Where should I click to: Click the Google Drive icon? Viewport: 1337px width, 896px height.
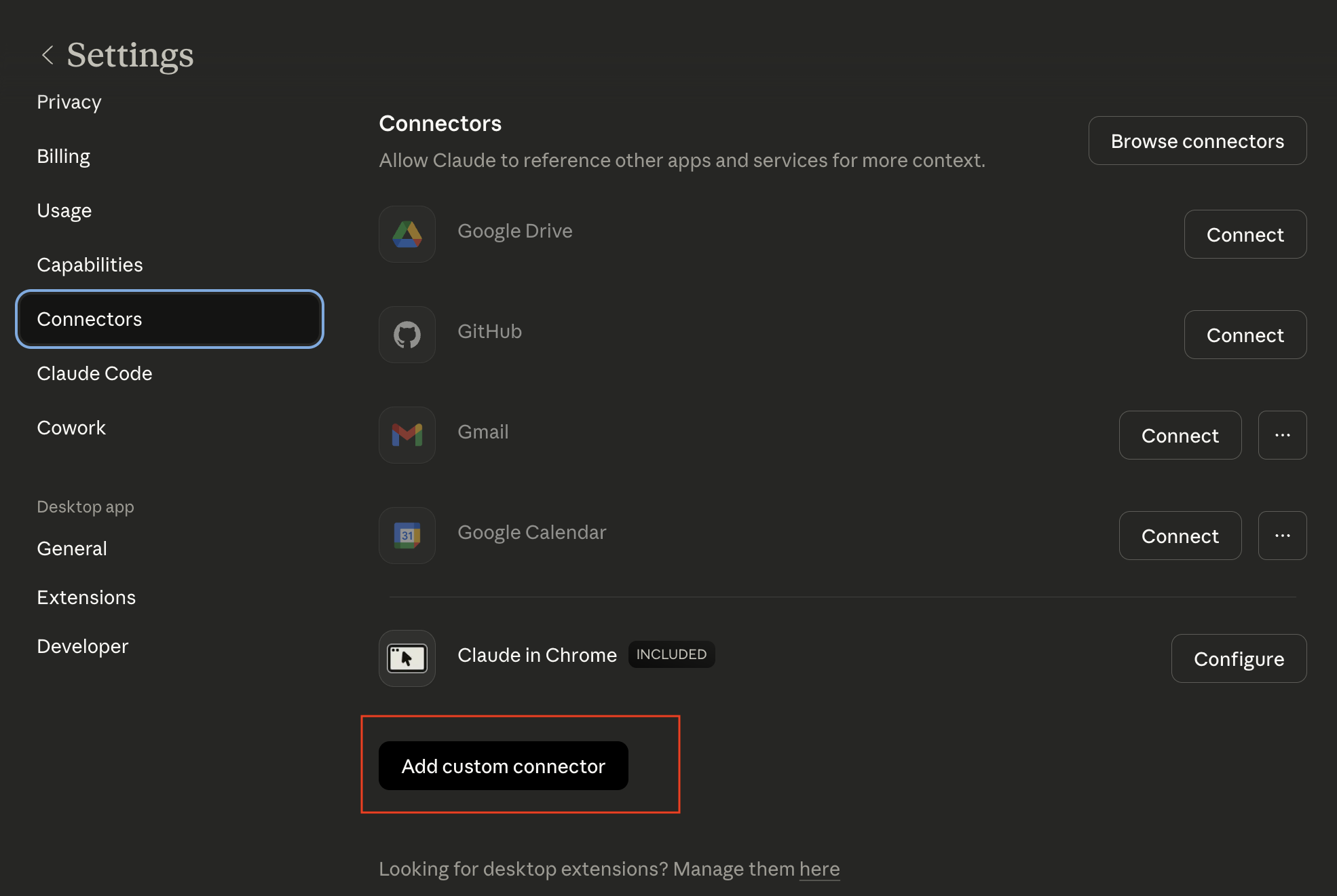tap(407, 234)
